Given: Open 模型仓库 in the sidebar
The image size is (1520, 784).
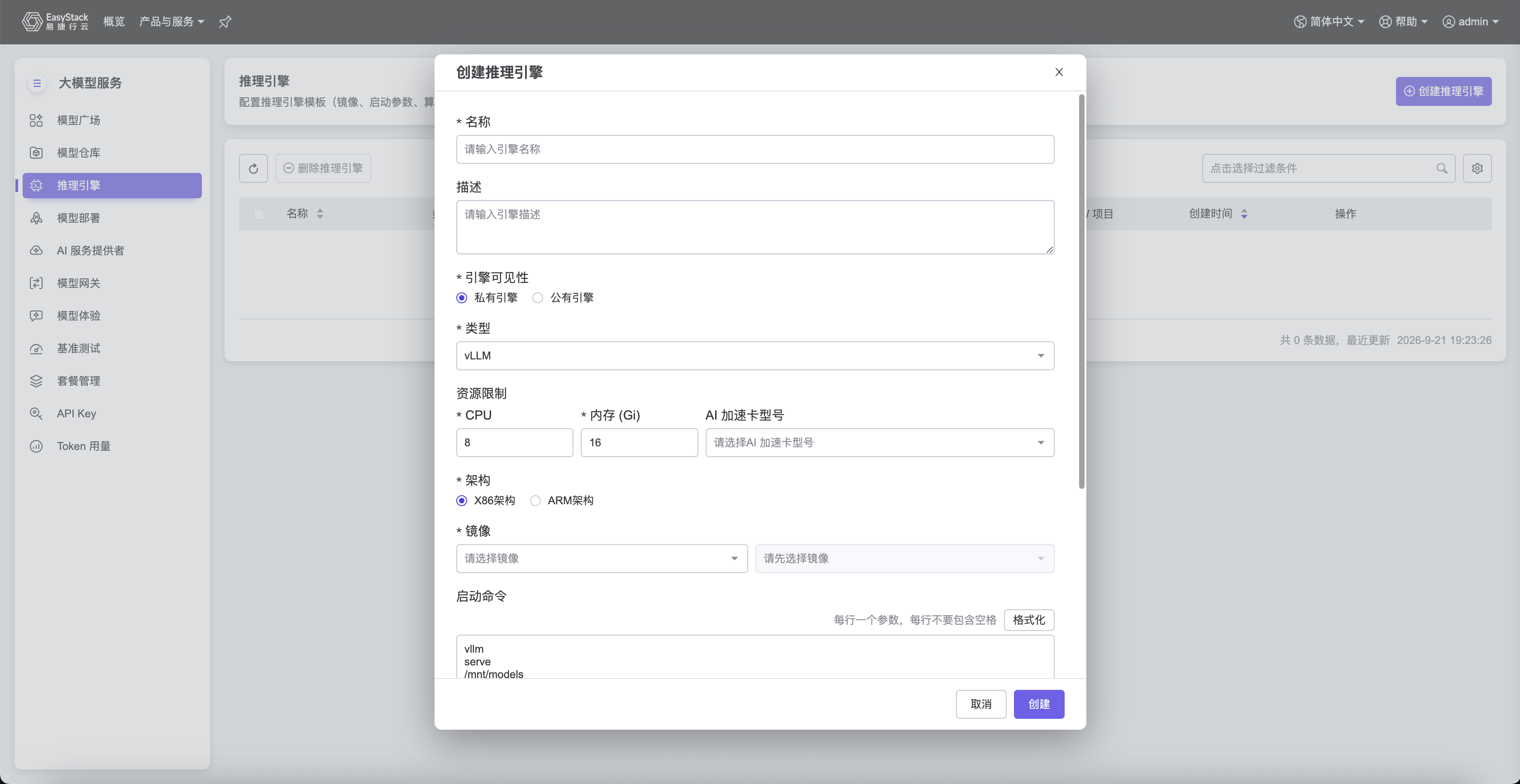Looking at the screenshot, I should (x=112, y=153).
